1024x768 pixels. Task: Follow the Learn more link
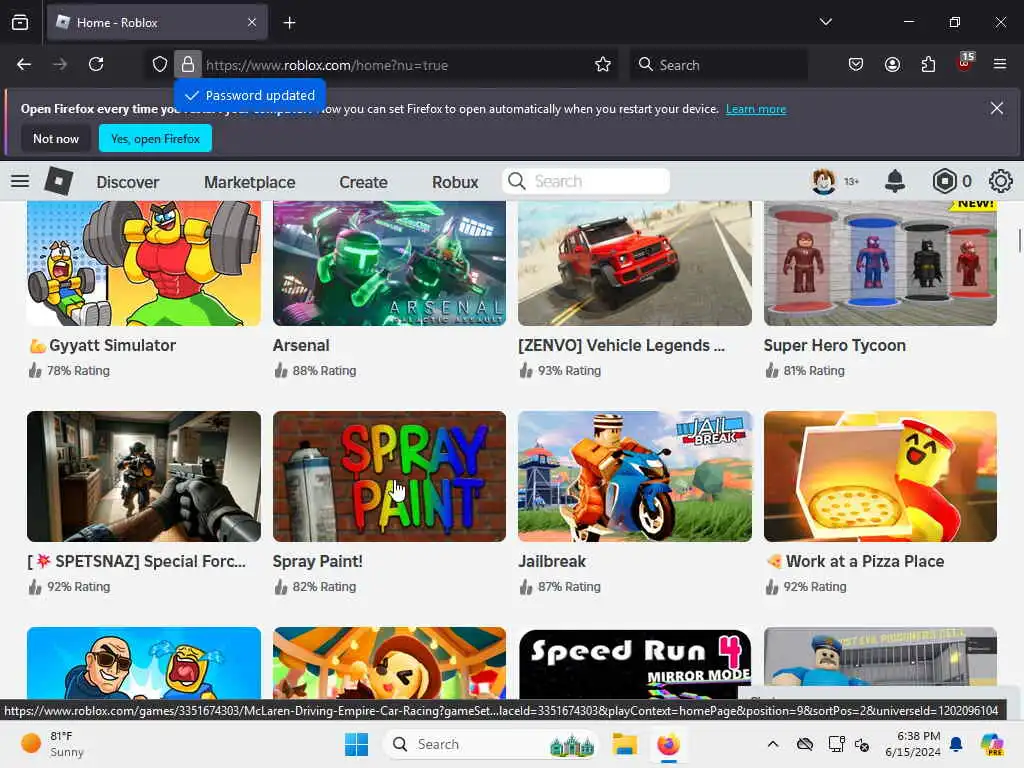point(756,109)
